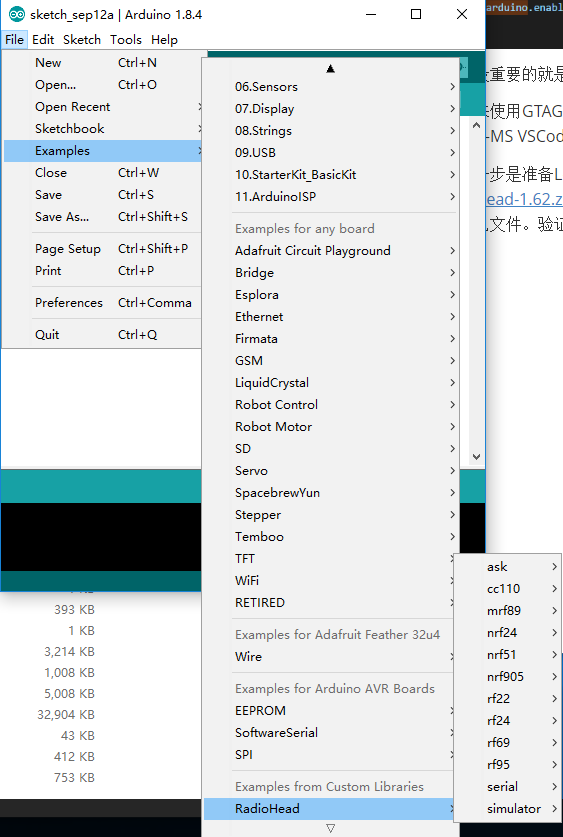This screenshot has height=837, width=563.
Task: Open Temboo examples submenu
Action: tap(330, 536)
